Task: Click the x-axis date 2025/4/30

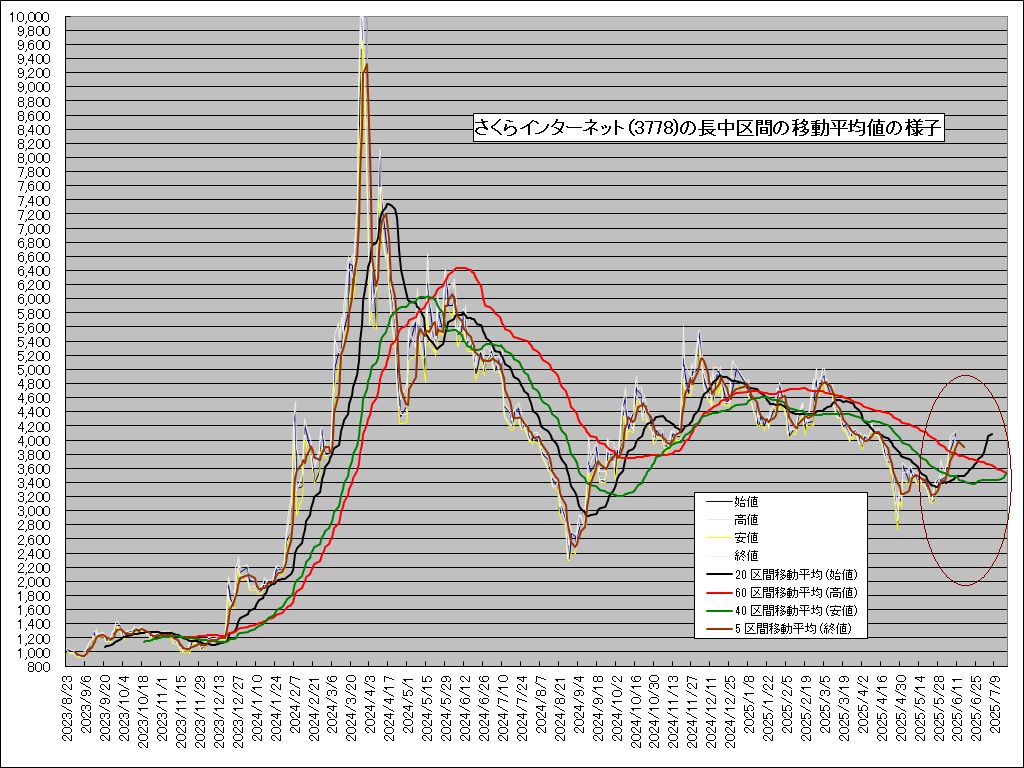Action: pos(901,710)
